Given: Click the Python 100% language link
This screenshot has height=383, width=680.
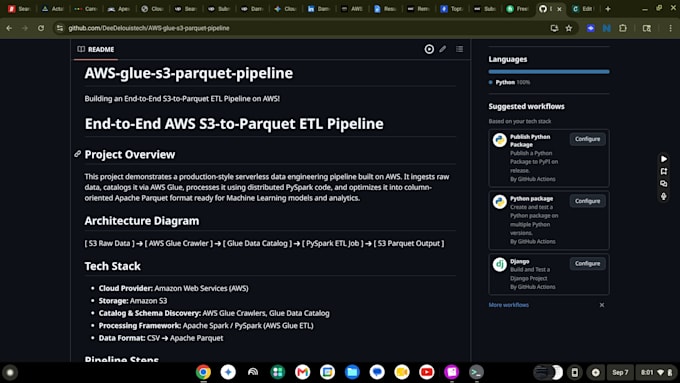Looking at the screenshot, I should (x=510, y=82).
